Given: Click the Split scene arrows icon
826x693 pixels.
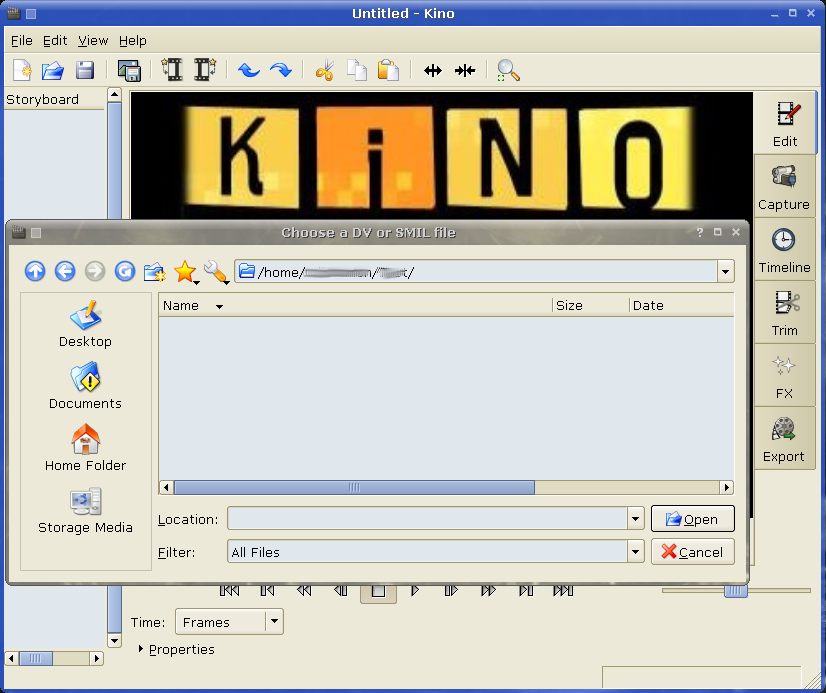Looking at the screenshot, I should [x=432, y=70].
